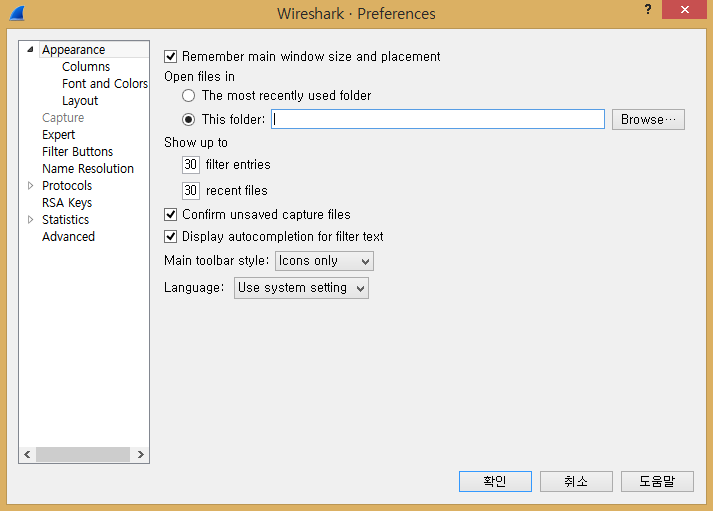Click the help question mark icon
This screenshot has height=511, width=713.
pyautogui.click(x=648, y=9)
